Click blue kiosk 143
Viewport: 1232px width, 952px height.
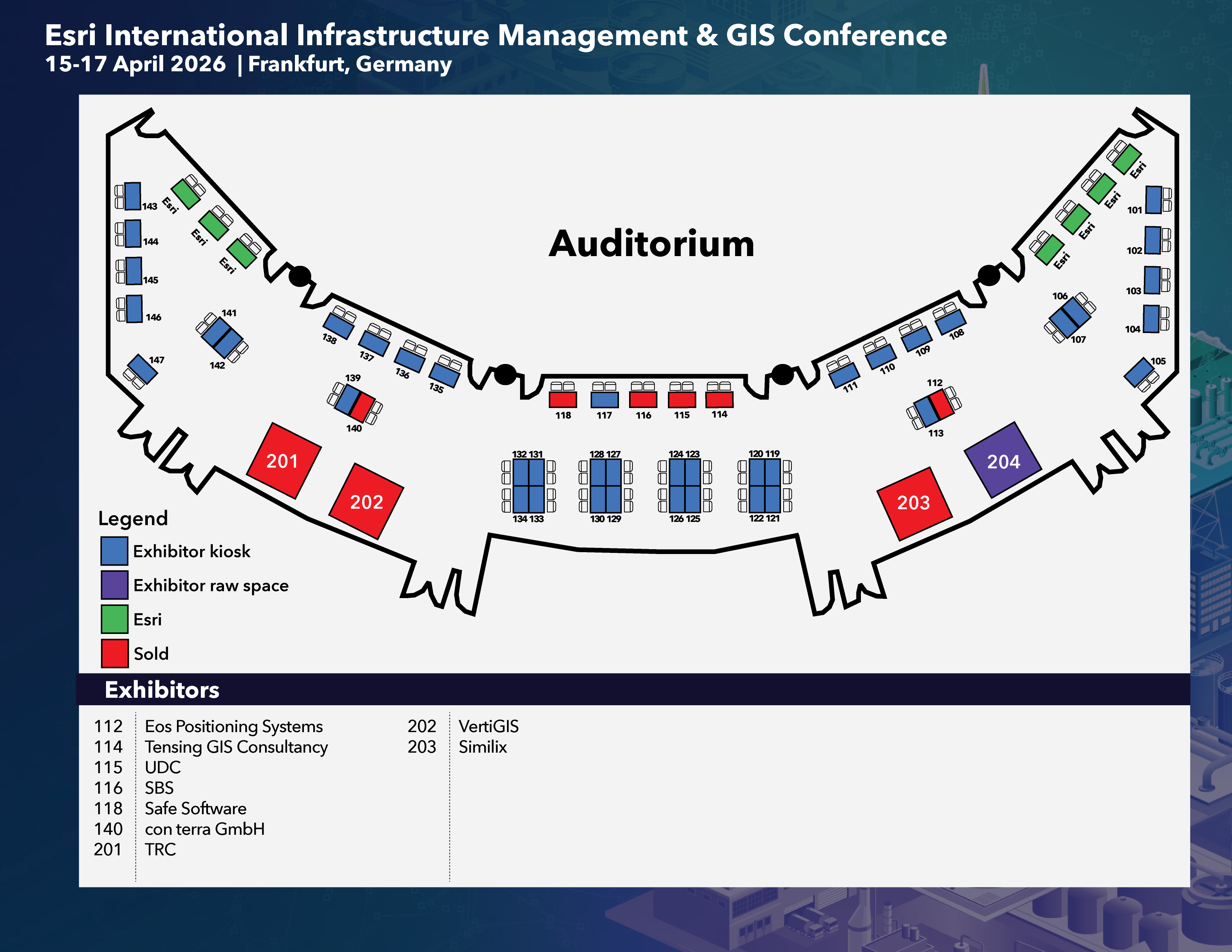(133, 196)
